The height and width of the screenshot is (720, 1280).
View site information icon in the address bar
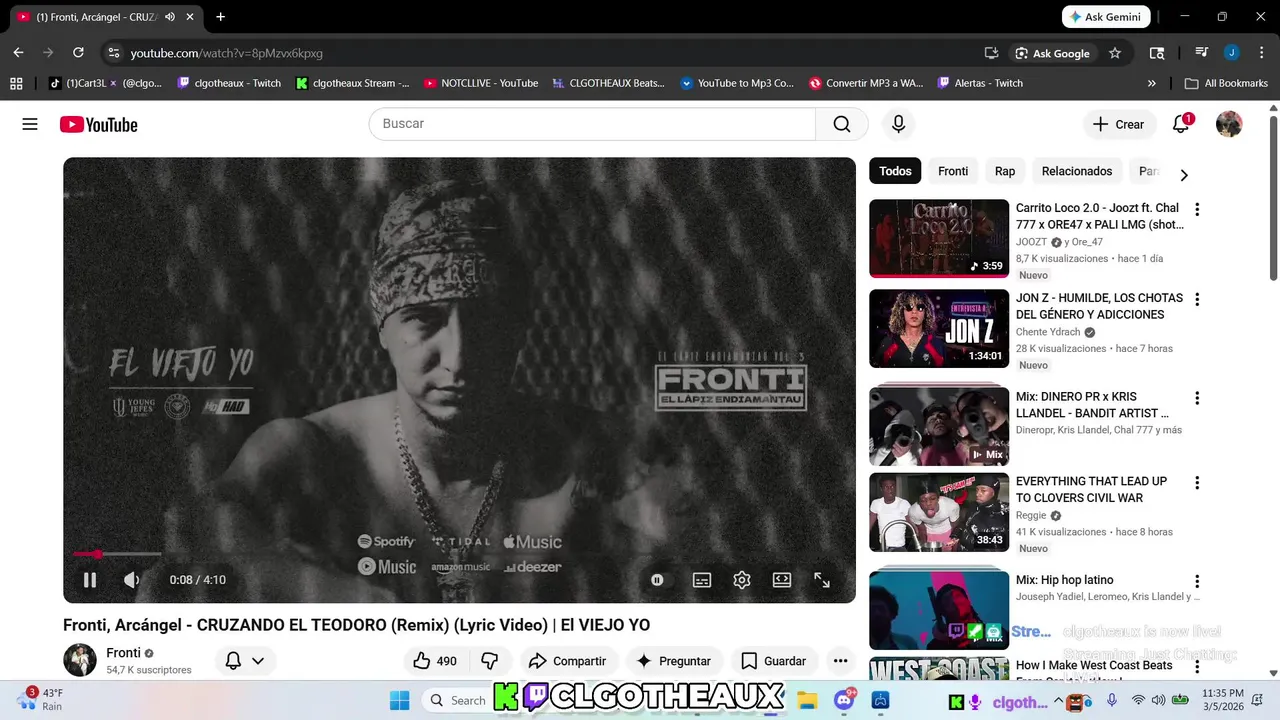coord(113,53)
